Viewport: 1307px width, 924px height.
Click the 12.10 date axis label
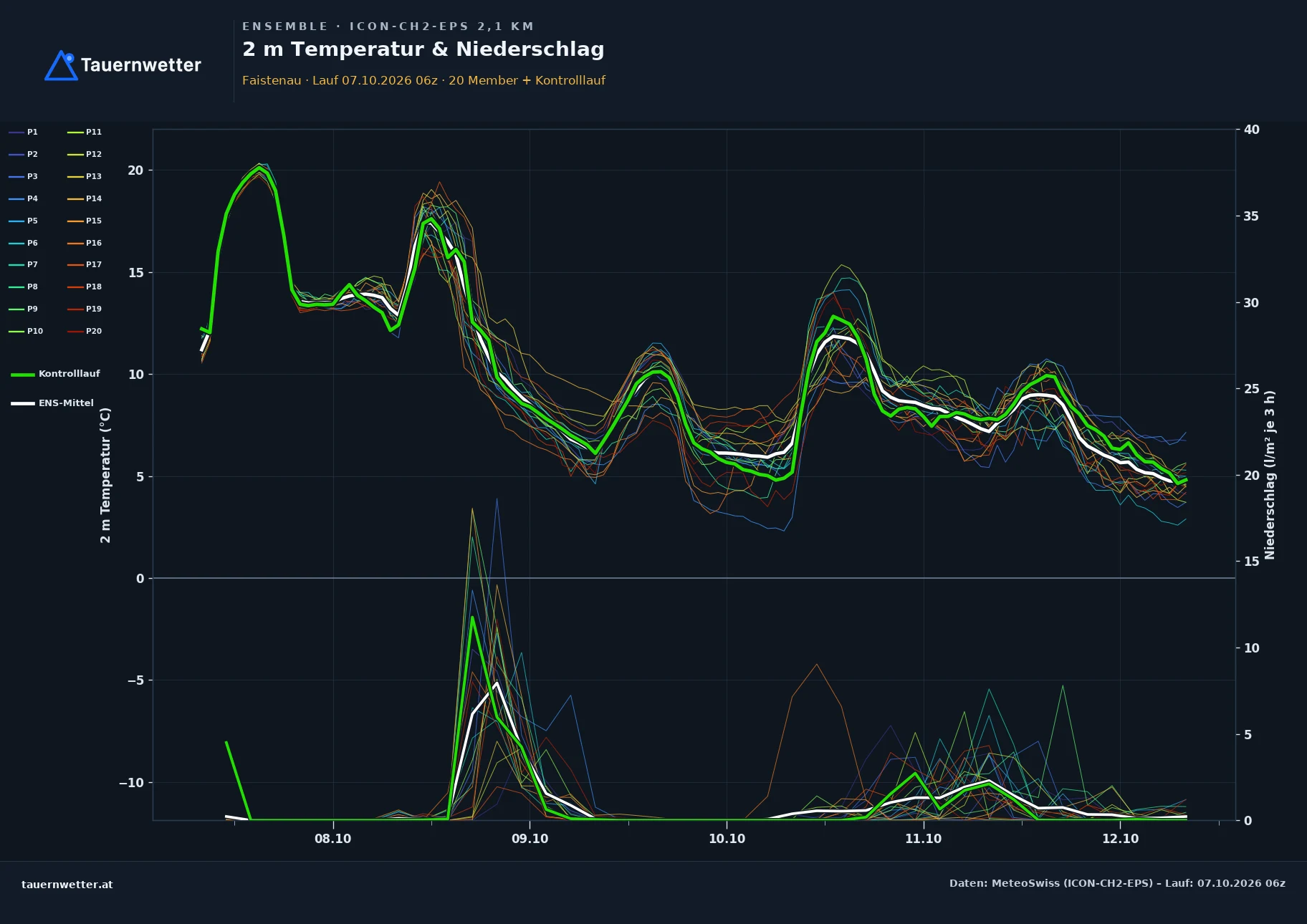pos(1120,839)
